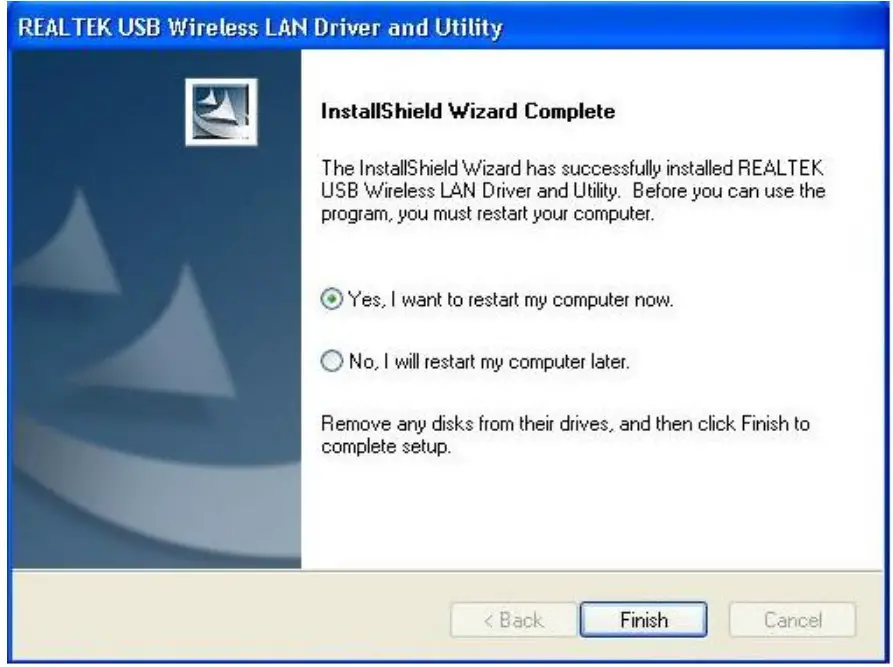Click the successfully installed message paragraph

point(573,191)
